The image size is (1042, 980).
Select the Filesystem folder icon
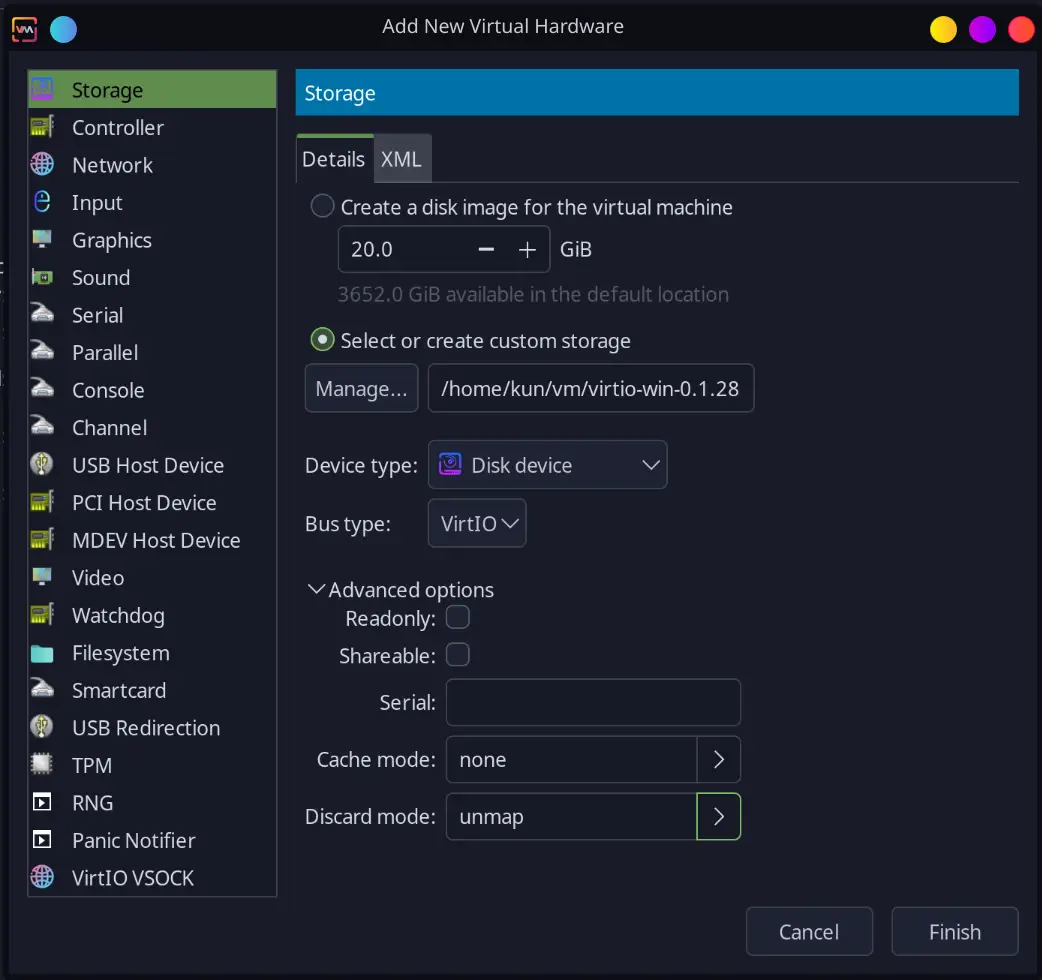[x=42, y=653]
